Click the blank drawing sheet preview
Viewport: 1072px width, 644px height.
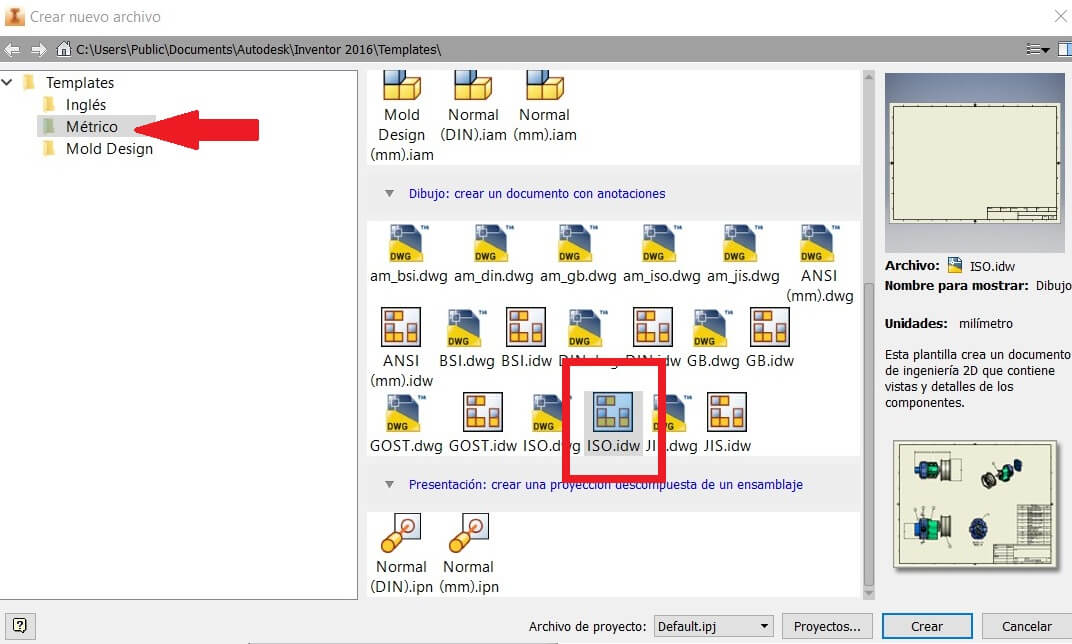point(974,163)
